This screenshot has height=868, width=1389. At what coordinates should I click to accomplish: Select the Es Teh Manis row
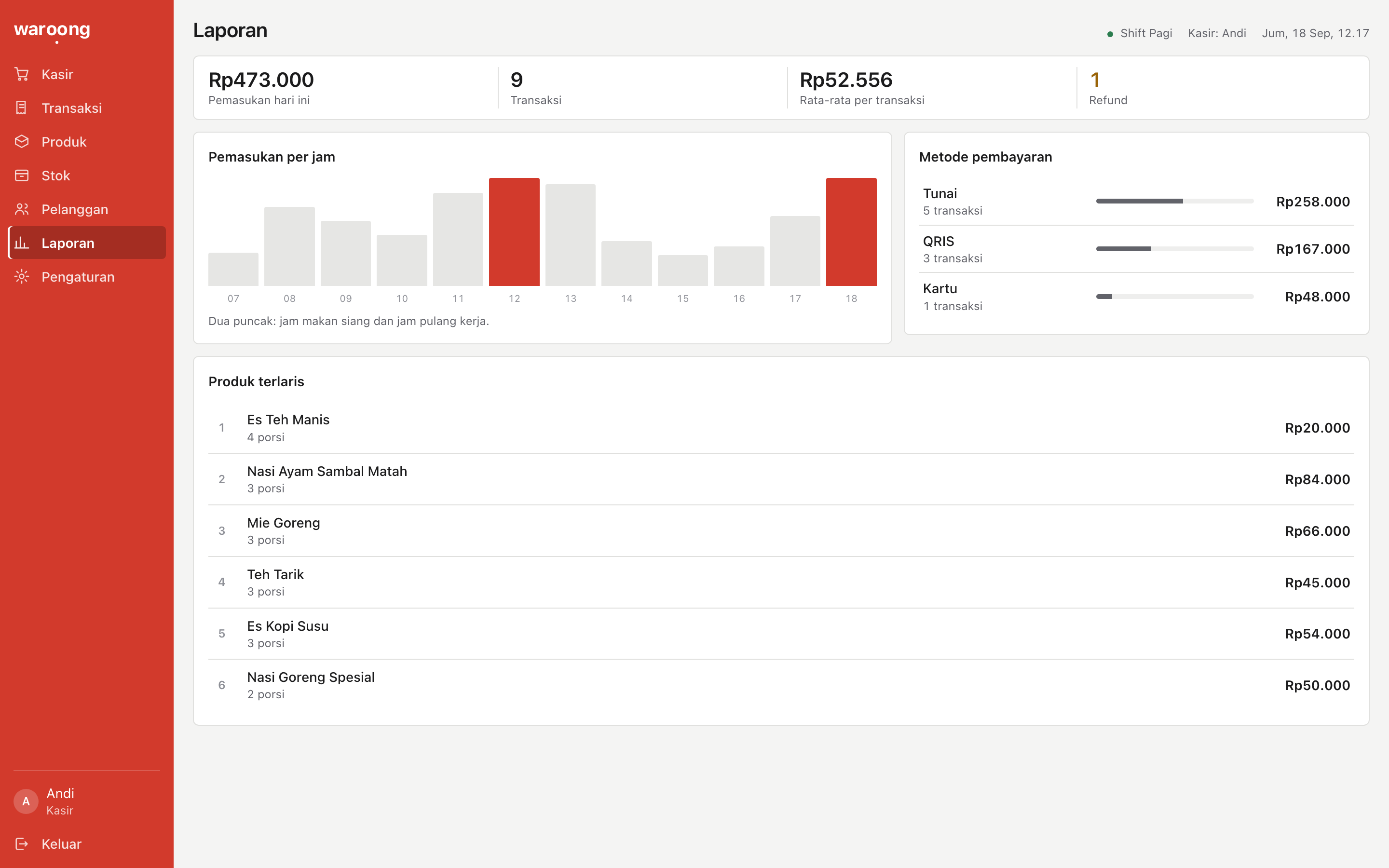coord(781,428)
